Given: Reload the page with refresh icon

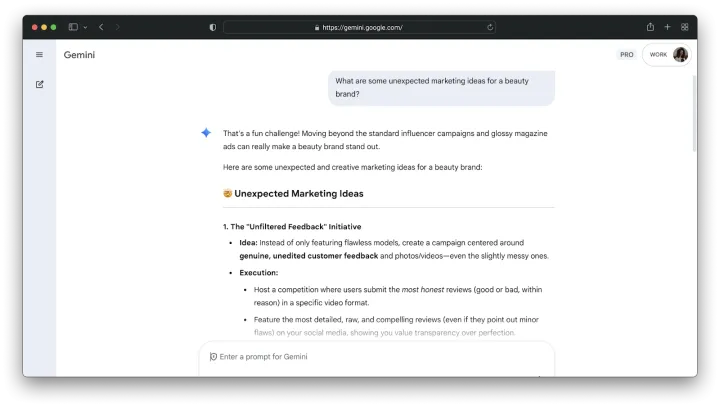Looking at the screenshot, I should (x=490, y=28).
